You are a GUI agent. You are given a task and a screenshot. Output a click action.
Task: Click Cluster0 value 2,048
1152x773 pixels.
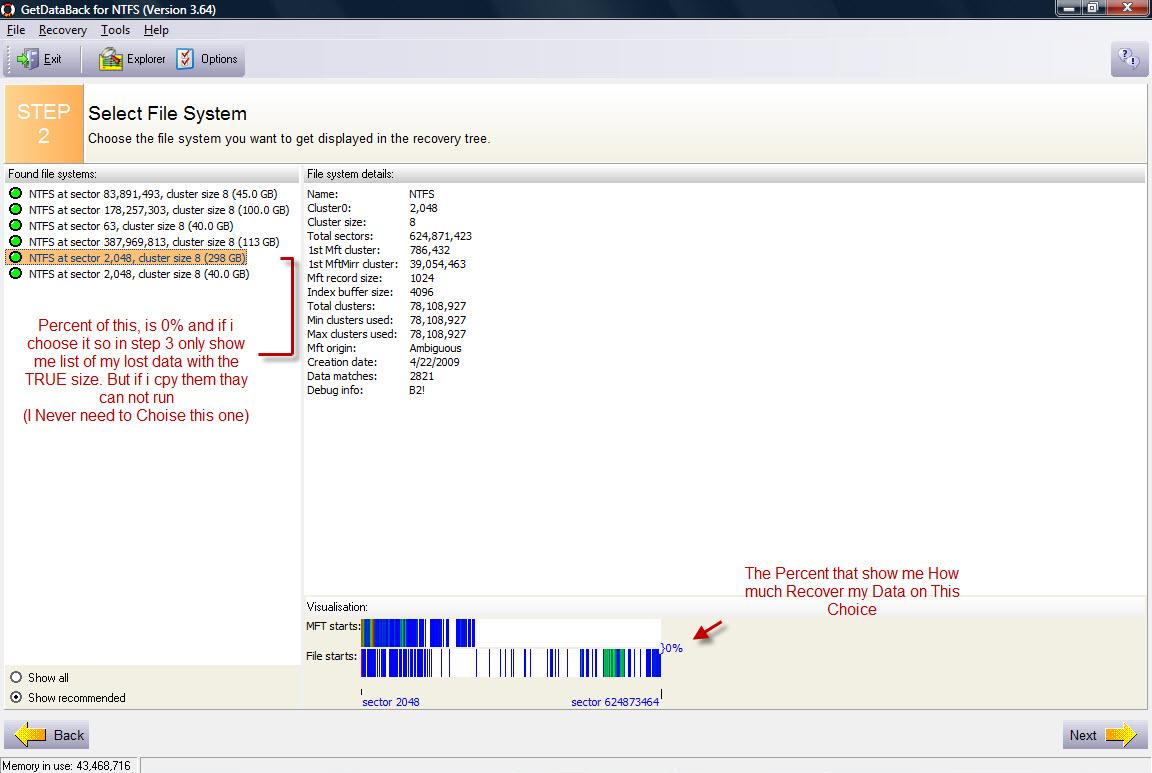point(423,208)
